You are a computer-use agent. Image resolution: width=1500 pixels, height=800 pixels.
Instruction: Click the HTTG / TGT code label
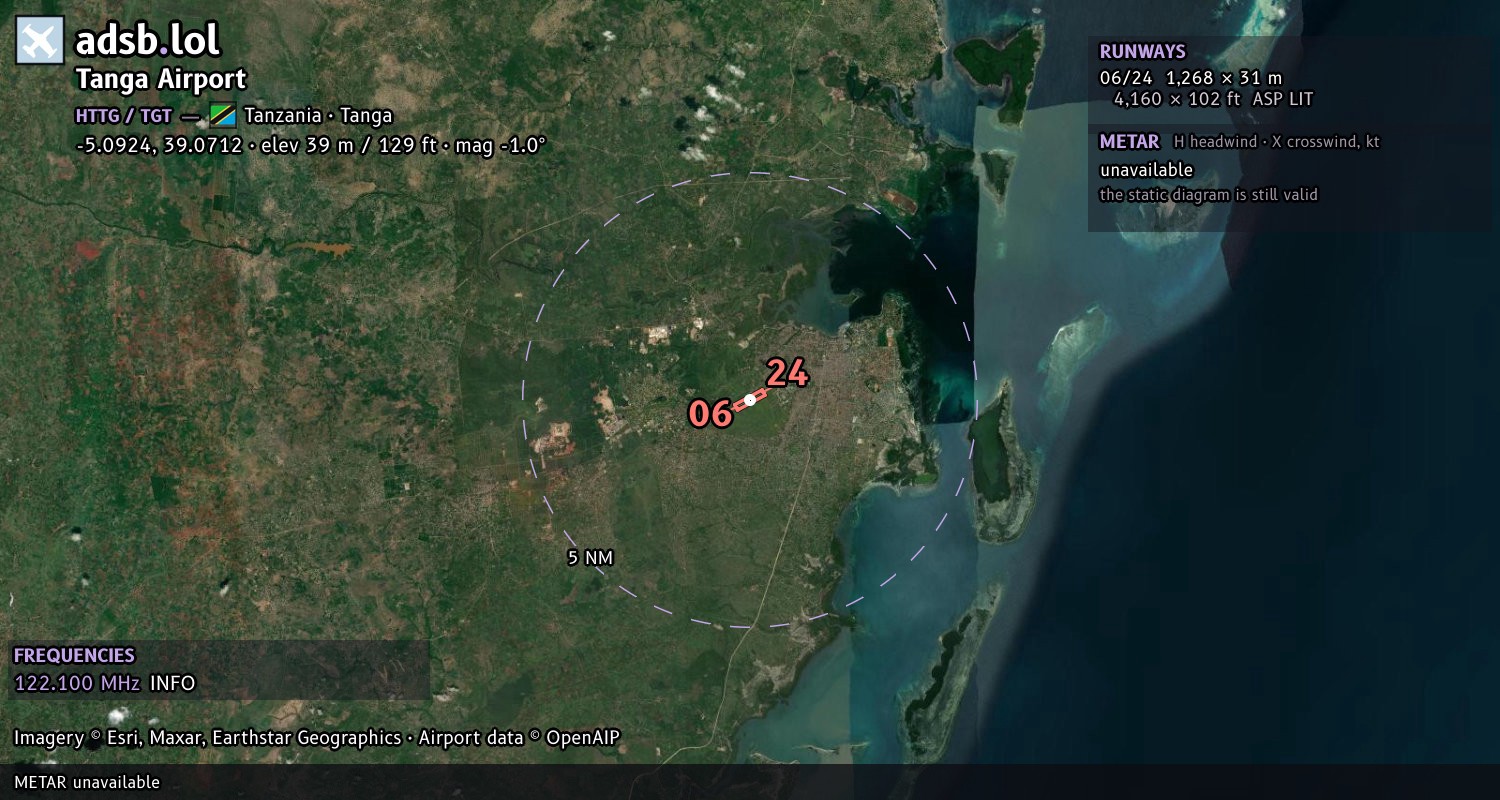[123, 115]
